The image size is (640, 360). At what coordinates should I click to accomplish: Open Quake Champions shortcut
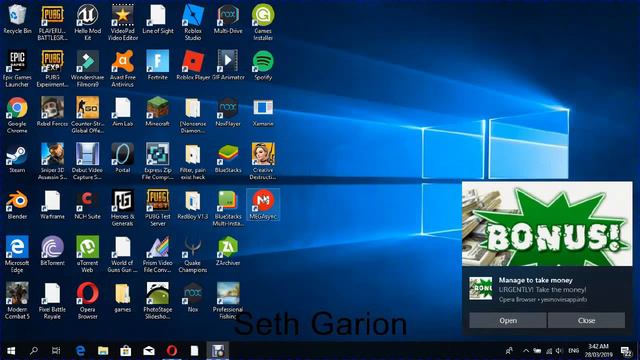point(193,255)
